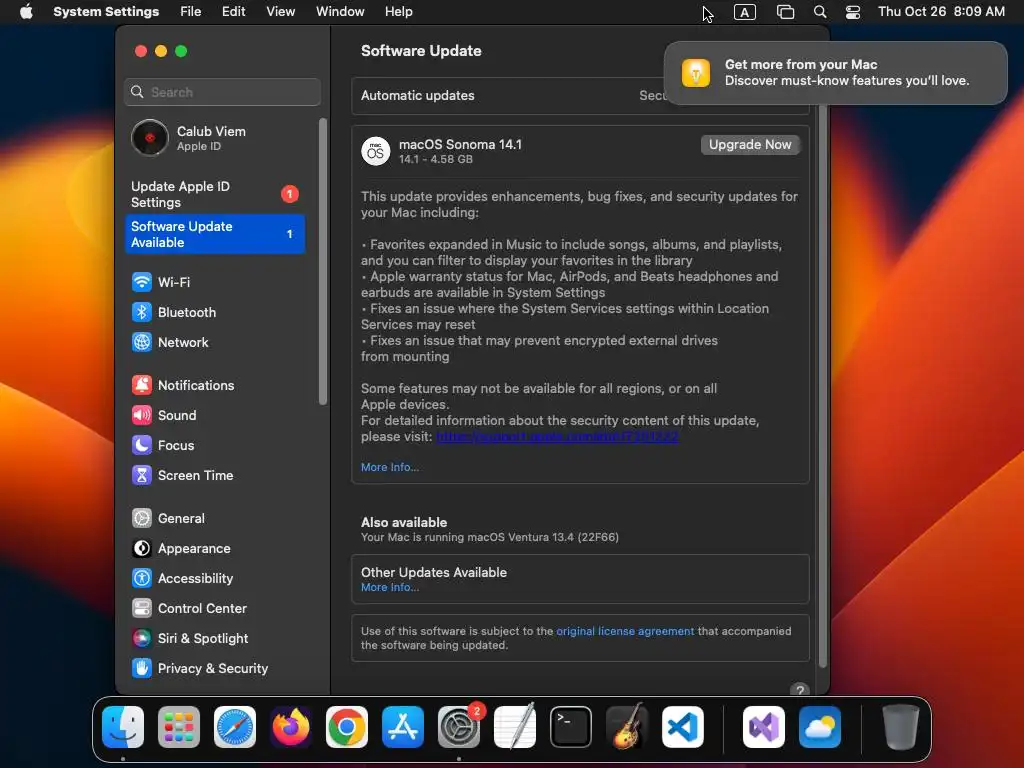Launch Finder from the Dock

tap(123, 727)
